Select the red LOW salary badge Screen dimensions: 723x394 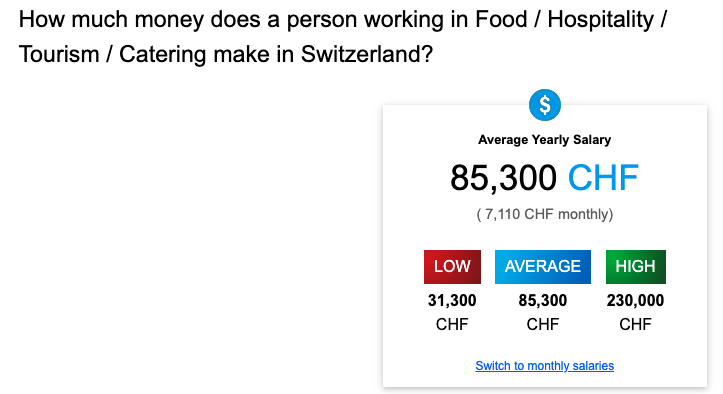click(452, 267)
